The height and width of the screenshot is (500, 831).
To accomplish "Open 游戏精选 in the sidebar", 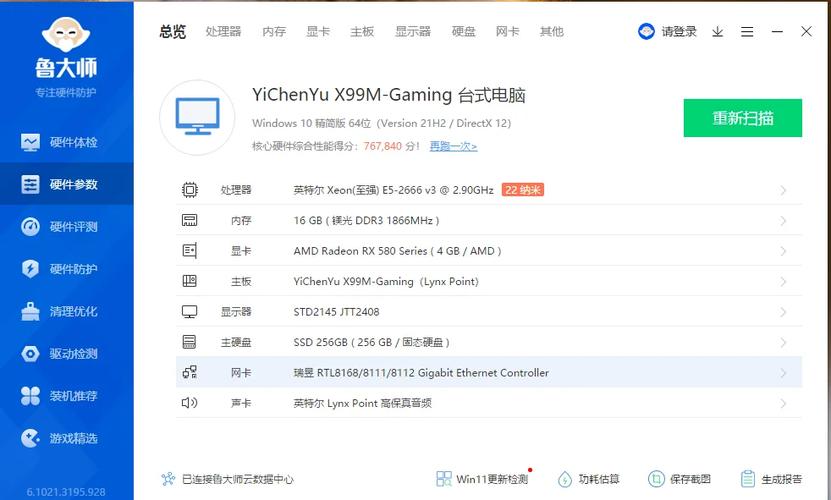I will coord(66,438).
